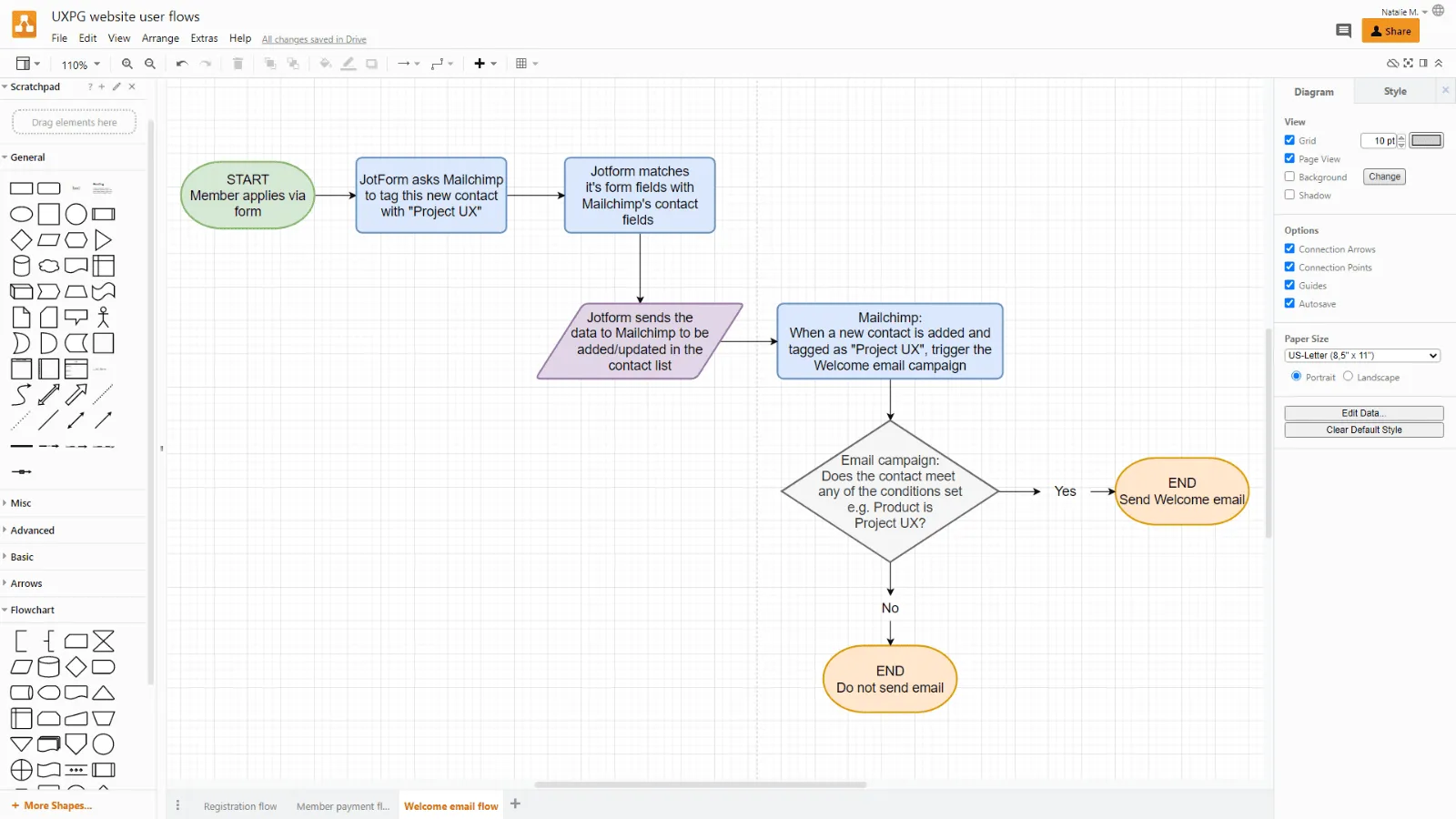Open the 110% zoom dropdown
1456x819 pixels.
81,65
